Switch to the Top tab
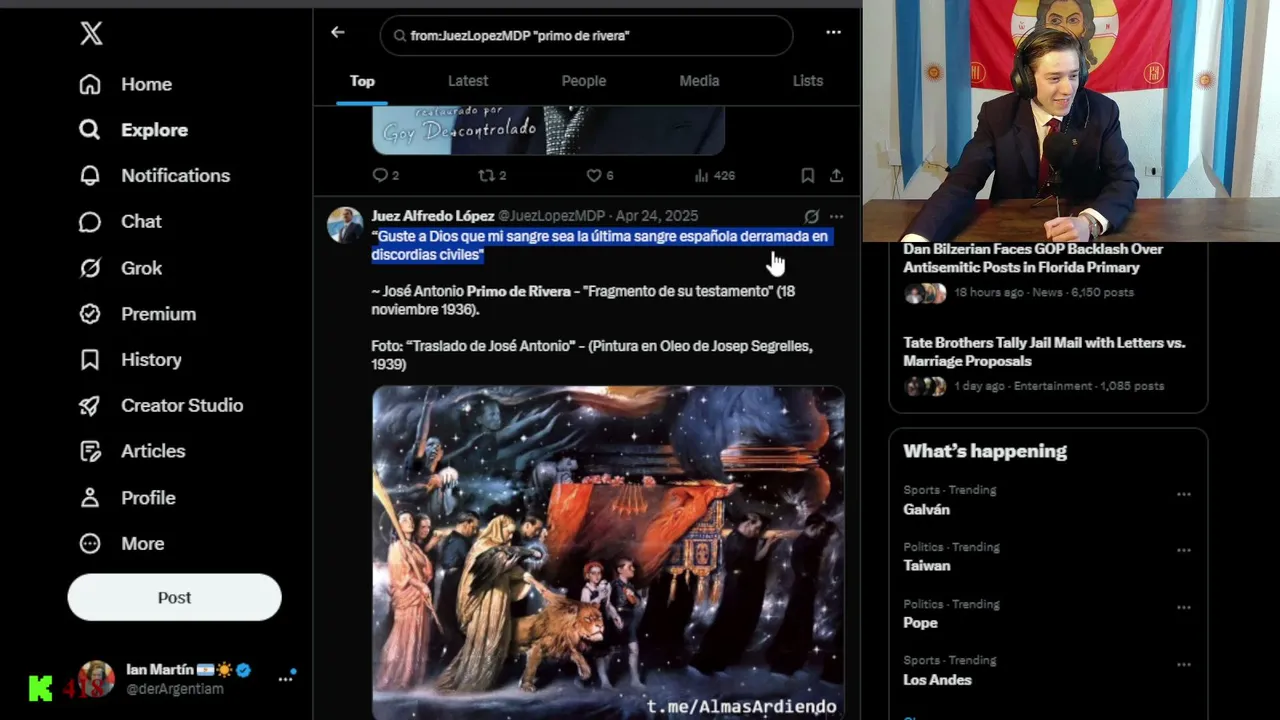This screenshot has width=1280, height=720. pyautogui.click(x=362, y=81)
